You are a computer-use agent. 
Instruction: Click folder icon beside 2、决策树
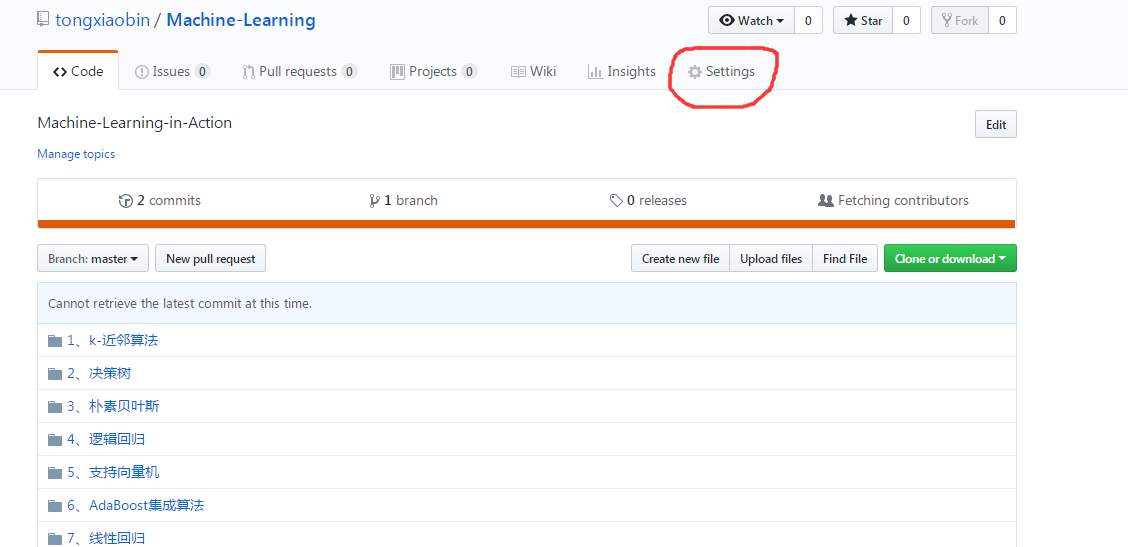[55, 374]
